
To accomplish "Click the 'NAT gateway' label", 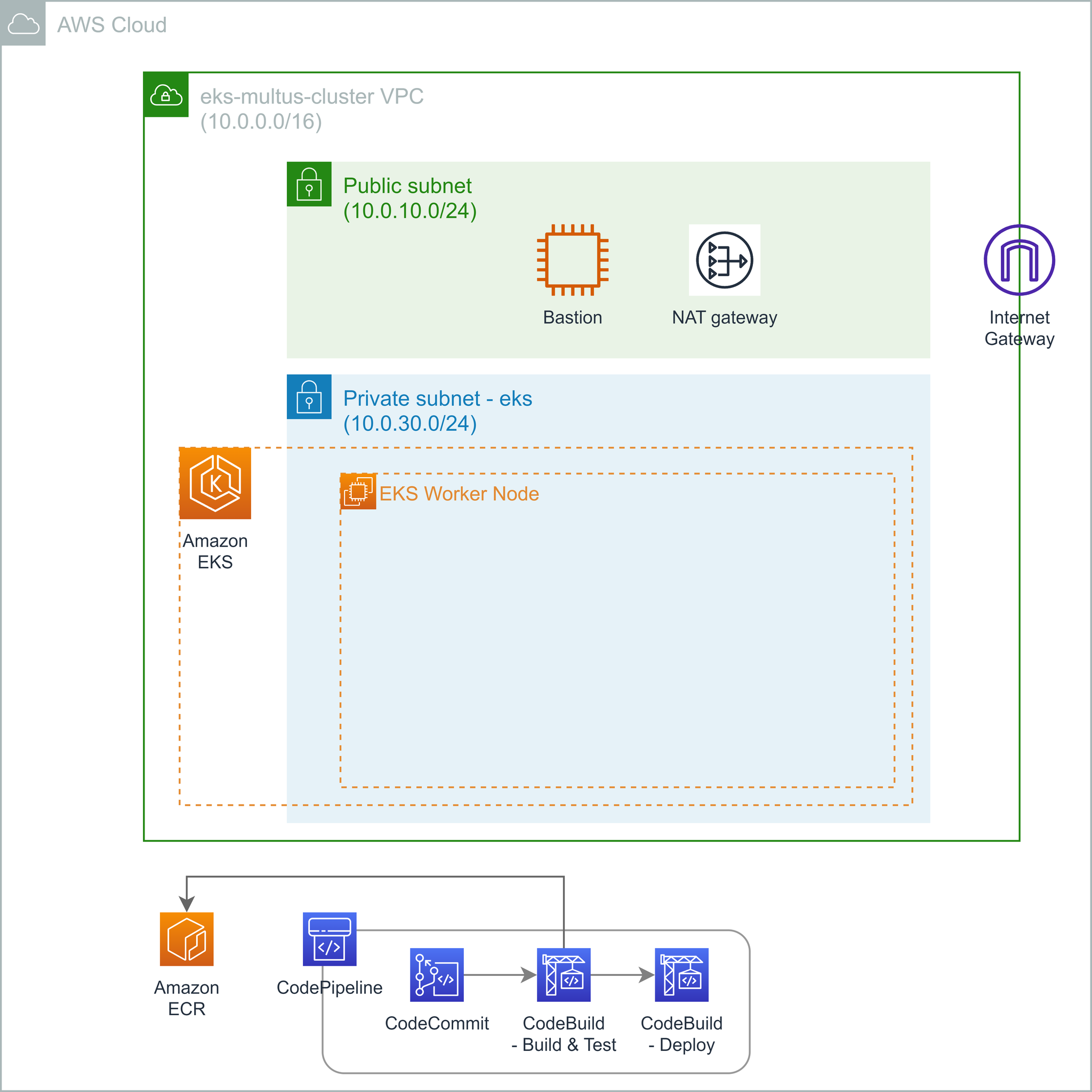I will tap(725, 318).
